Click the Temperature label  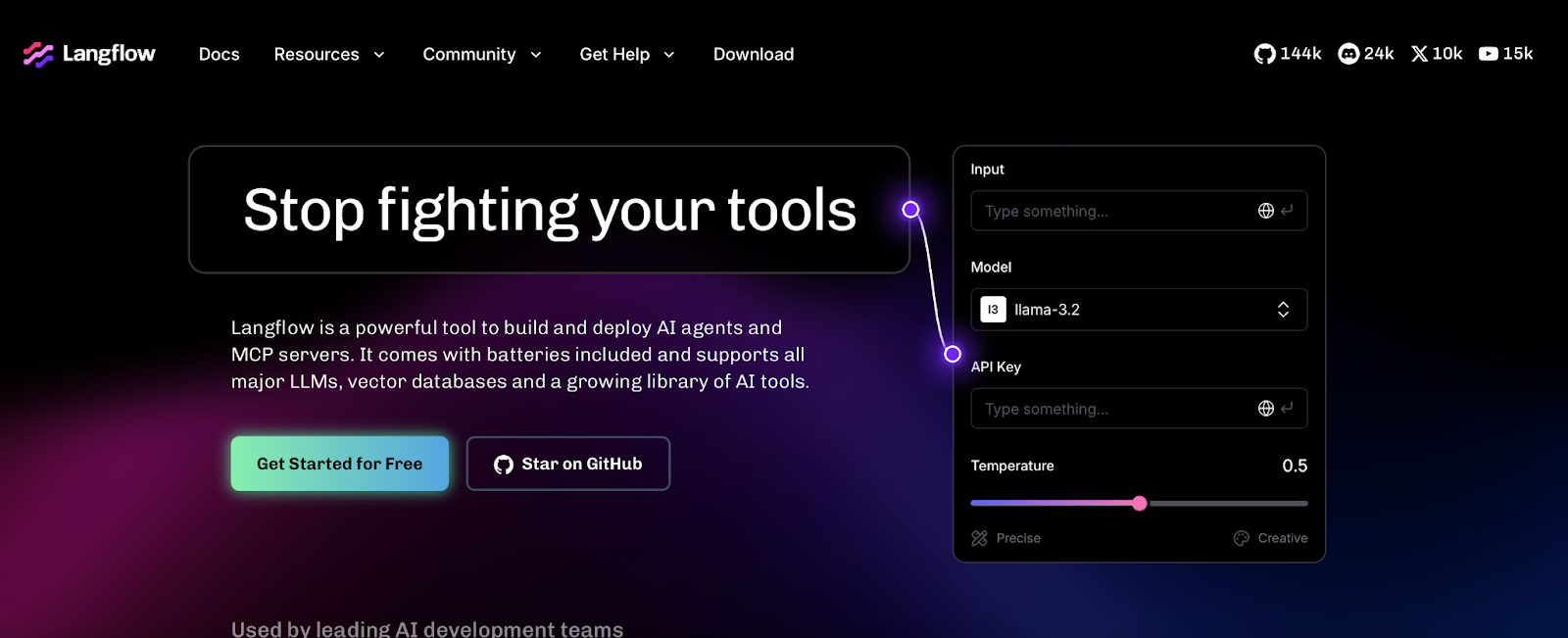click(x=1012, y=466)
